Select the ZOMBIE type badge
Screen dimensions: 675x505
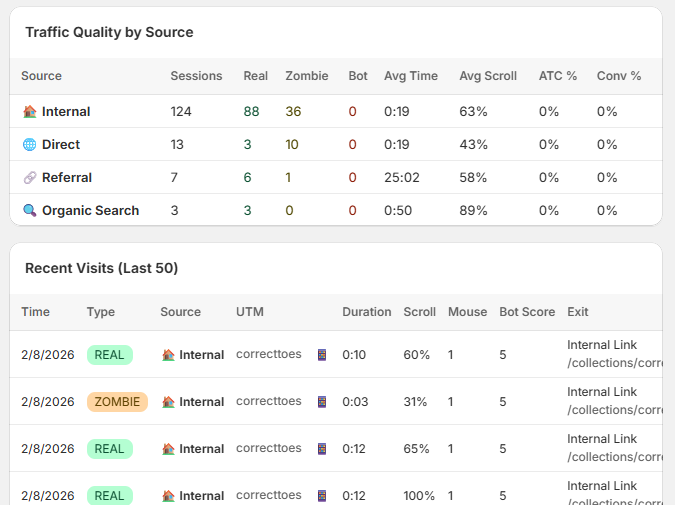click(117, 402)
